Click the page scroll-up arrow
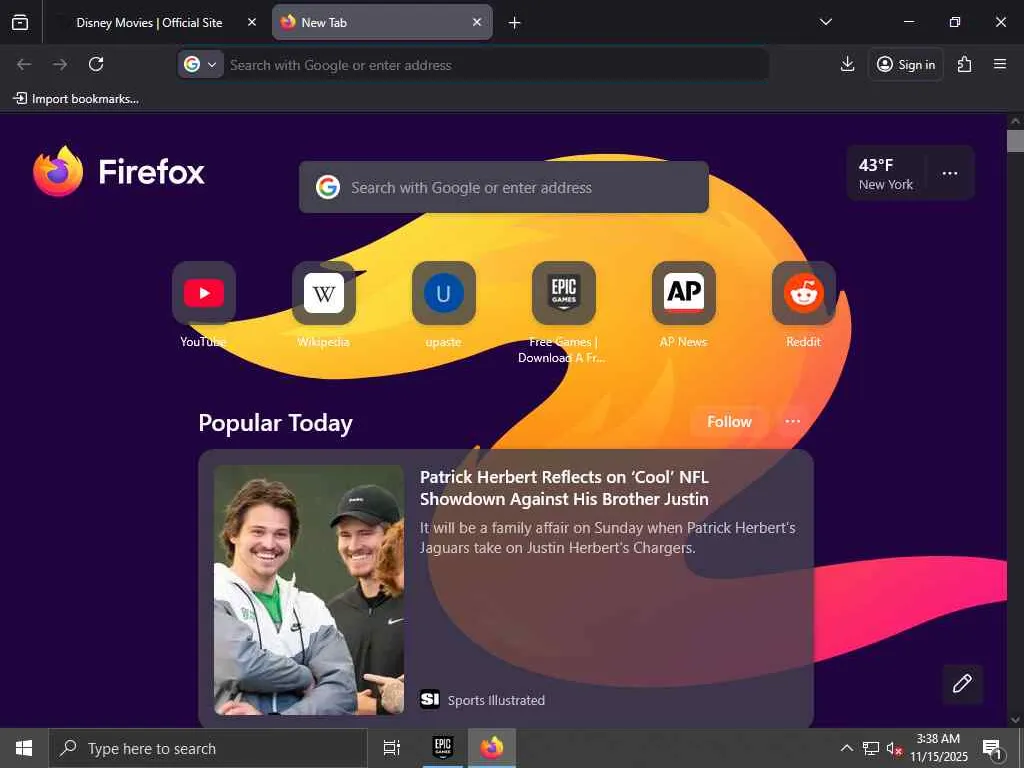Image resolution: width=1024 pixels, height=768 pixels. click(1015, 121)
